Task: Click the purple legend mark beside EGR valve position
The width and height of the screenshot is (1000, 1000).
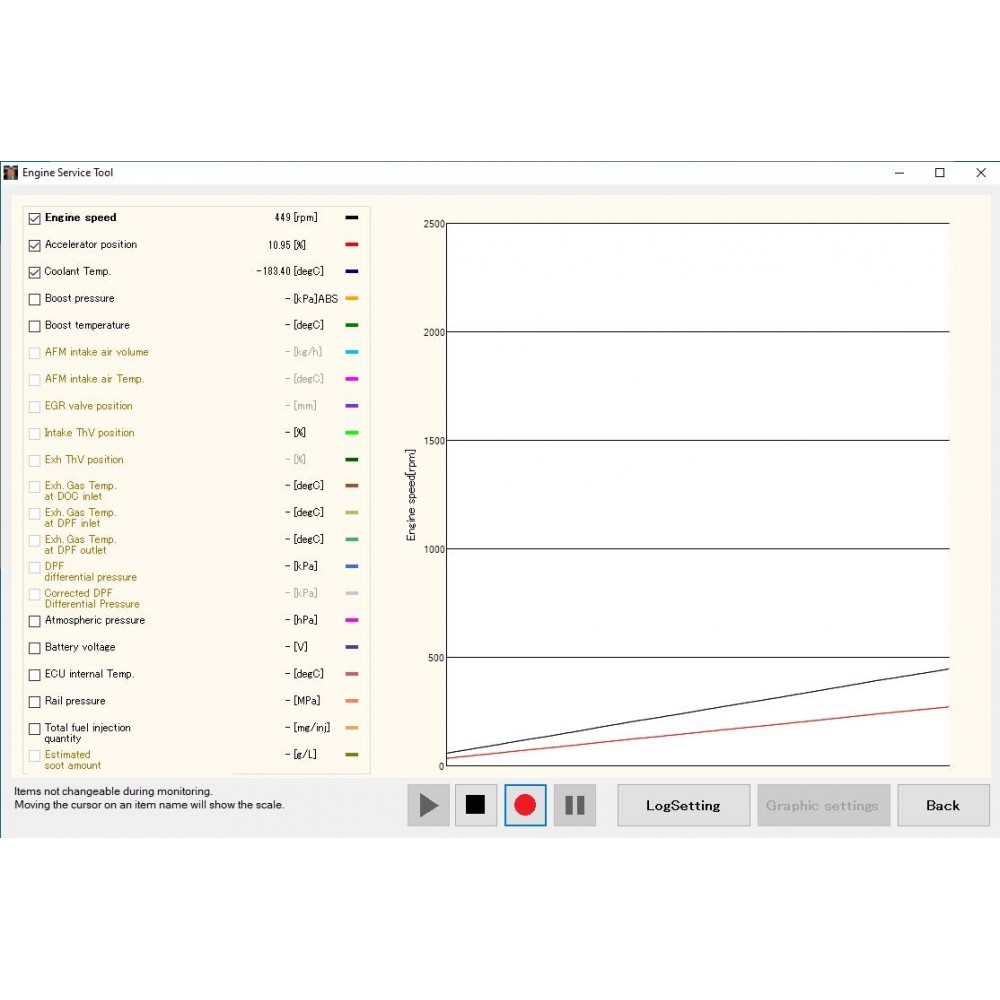Action: (x=350, y=405)
